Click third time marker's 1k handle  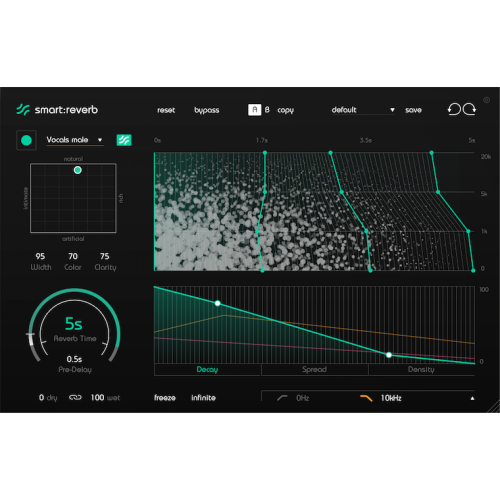[468, 231]
